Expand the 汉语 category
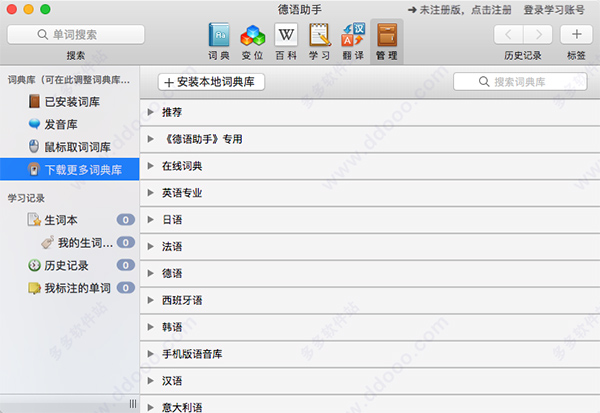Image resolution: width=600 pixels, height=413 pixels. click(151, 380)
